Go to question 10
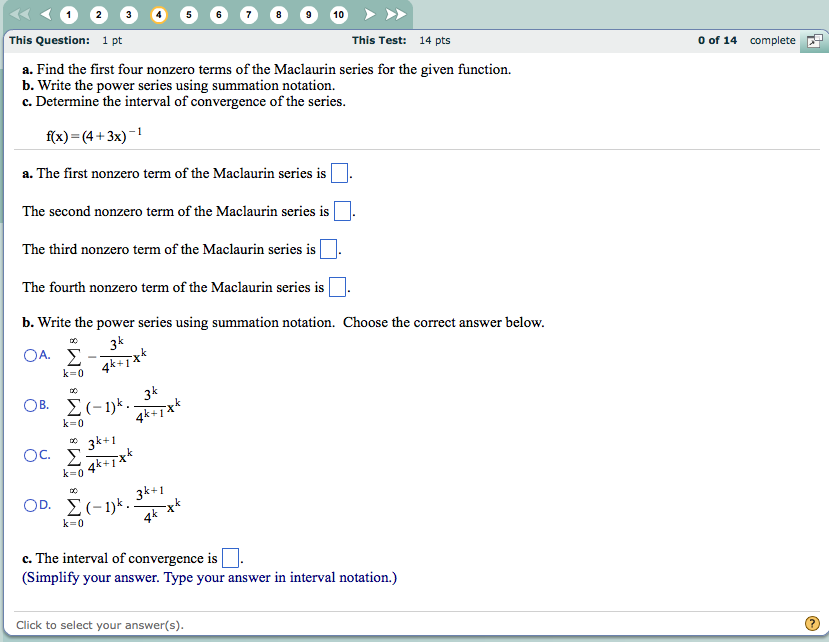The height and width of the screenshot is (642, 829). [338, 14]
